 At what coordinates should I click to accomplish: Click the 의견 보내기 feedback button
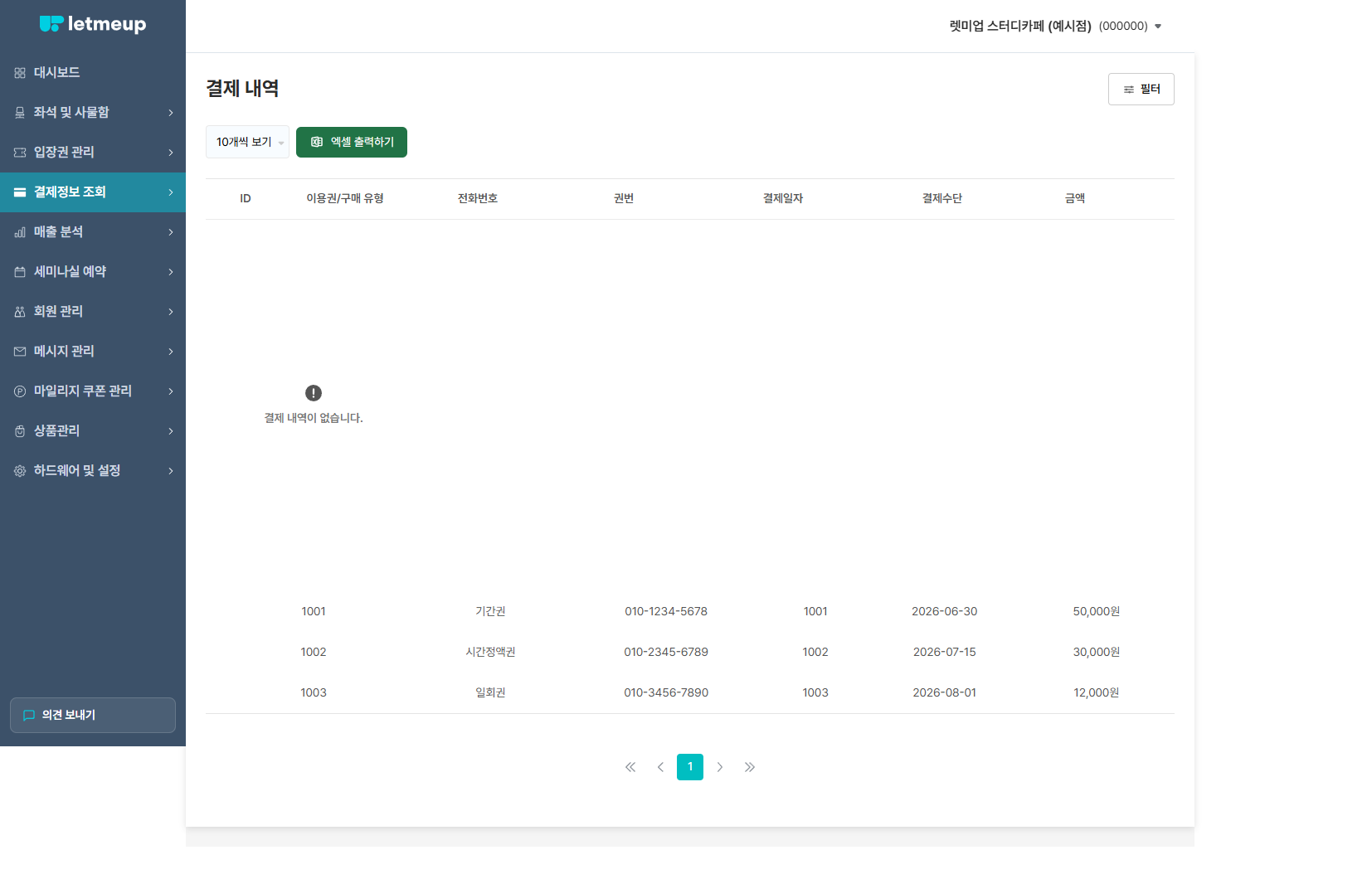[93, 715]
